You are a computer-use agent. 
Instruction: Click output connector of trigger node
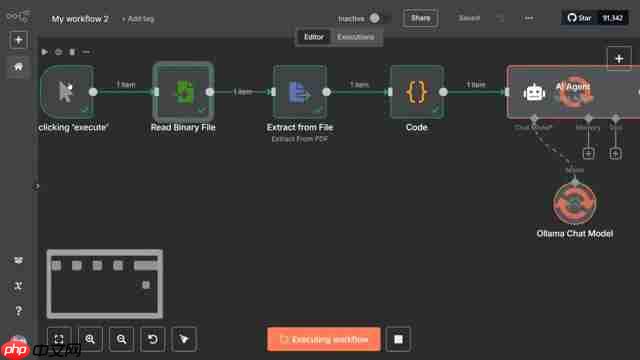click(93, 92)
